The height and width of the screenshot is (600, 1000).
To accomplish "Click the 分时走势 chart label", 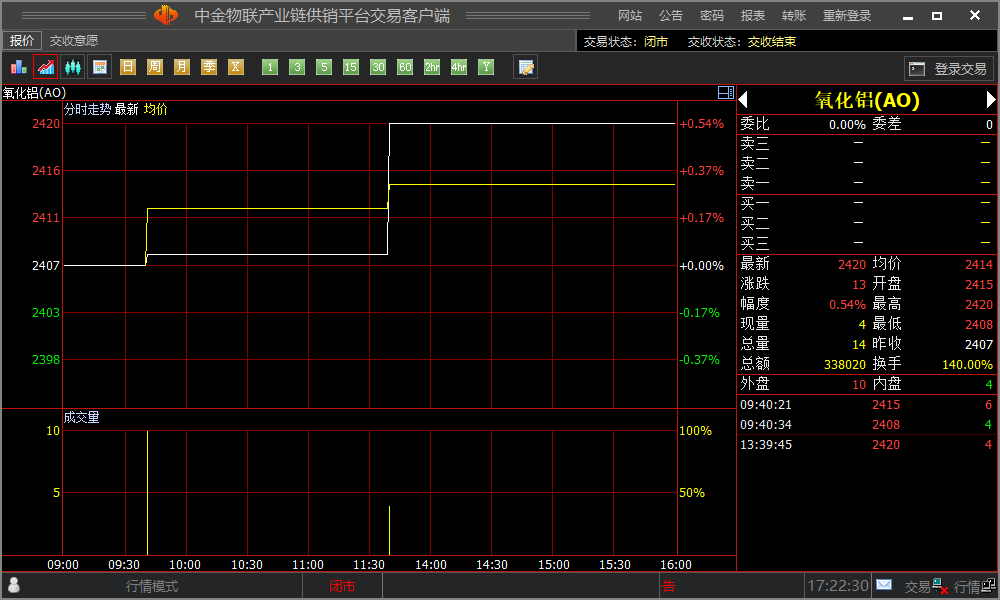I will 87,109.
